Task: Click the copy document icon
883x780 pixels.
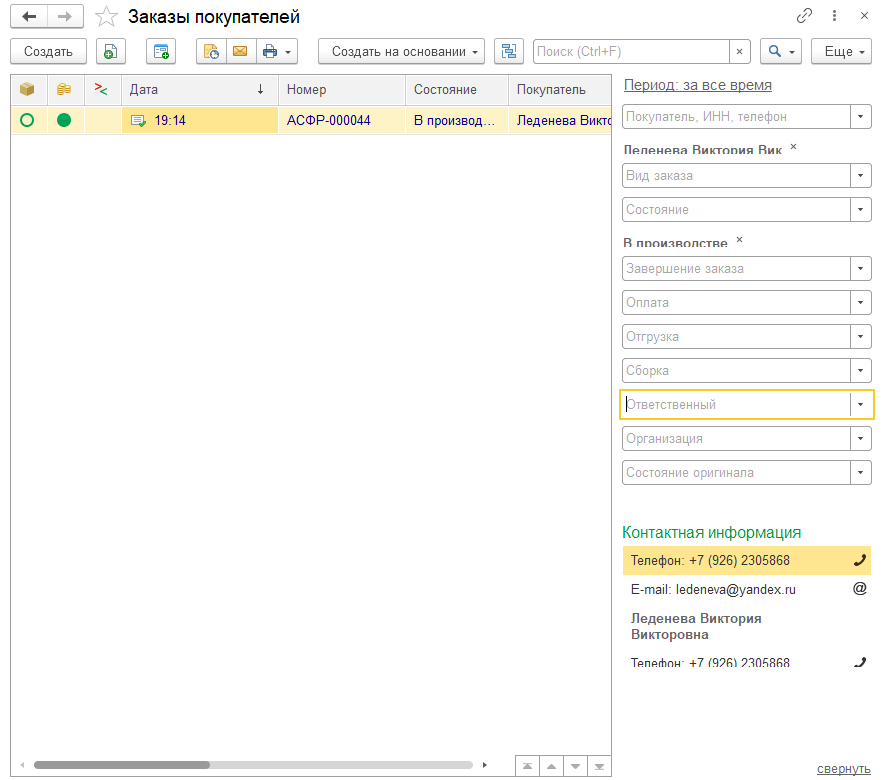Action: (x=111, y=52)
